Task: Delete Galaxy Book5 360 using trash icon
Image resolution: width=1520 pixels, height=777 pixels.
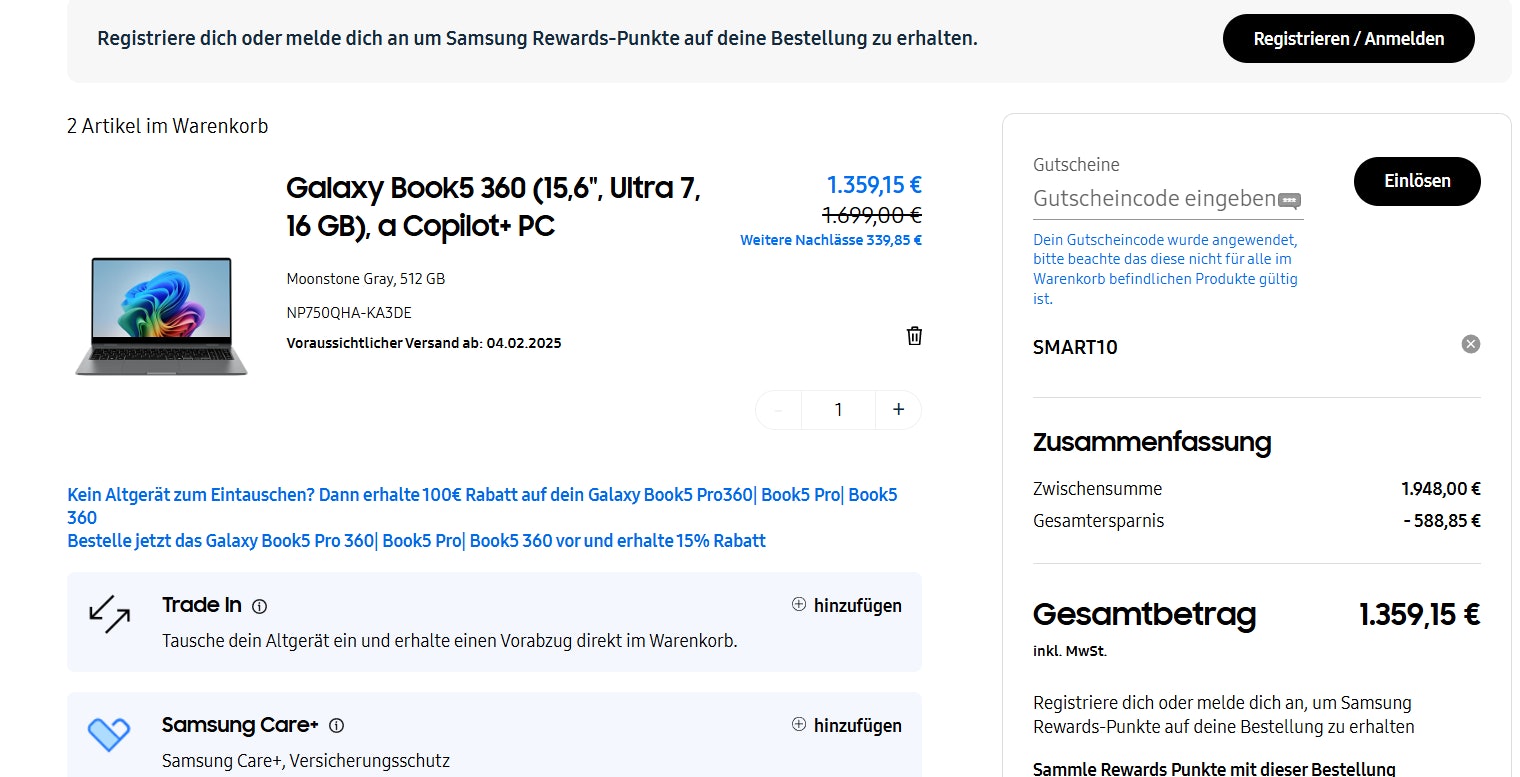Action: 914,336
